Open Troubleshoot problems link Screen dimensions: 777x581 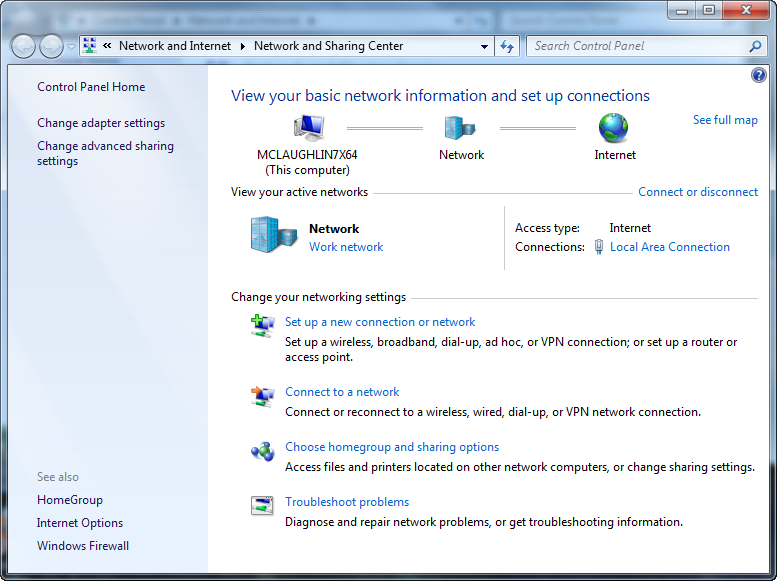347,502
